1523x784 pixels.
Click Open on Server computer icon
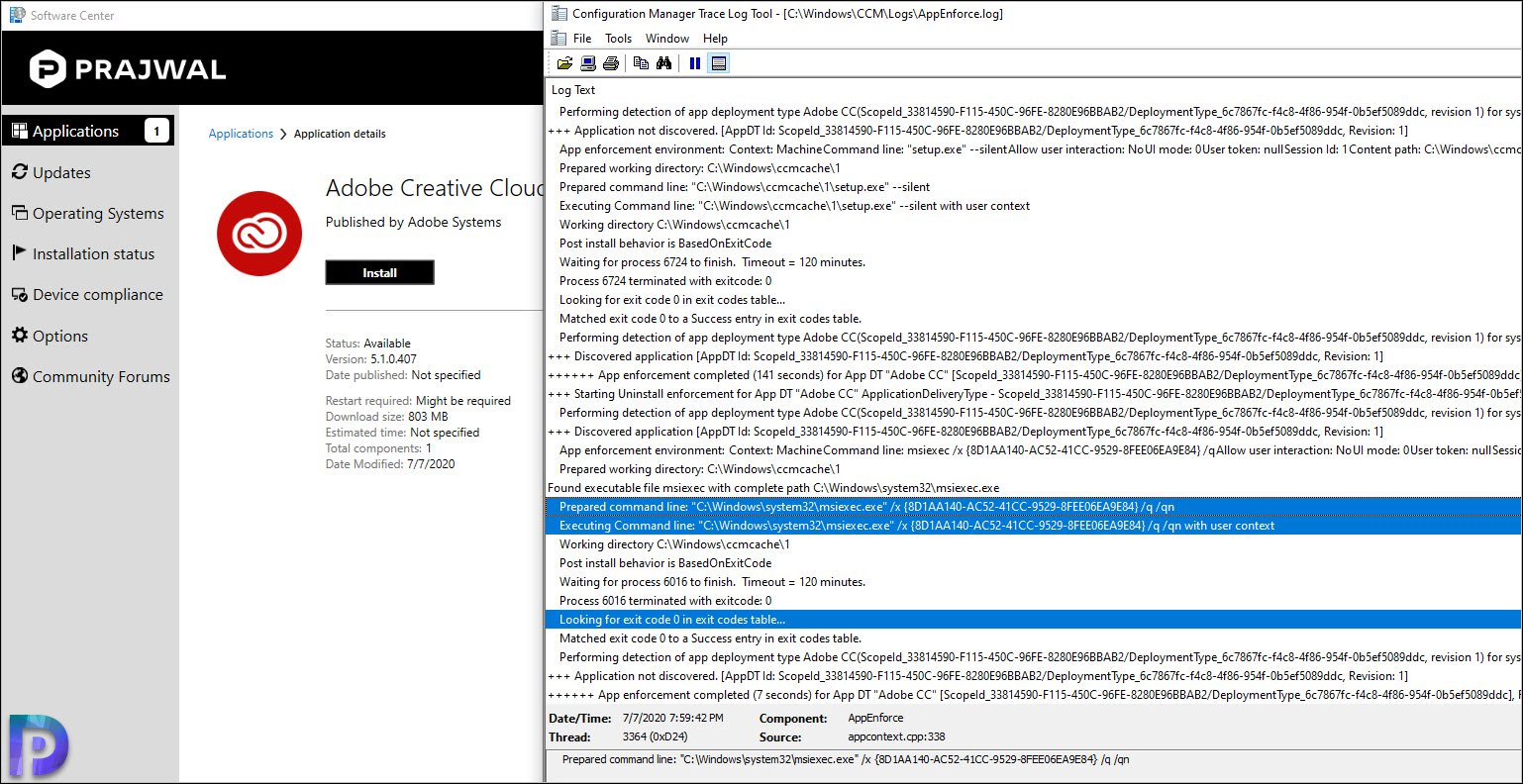[x=588, y=63]
